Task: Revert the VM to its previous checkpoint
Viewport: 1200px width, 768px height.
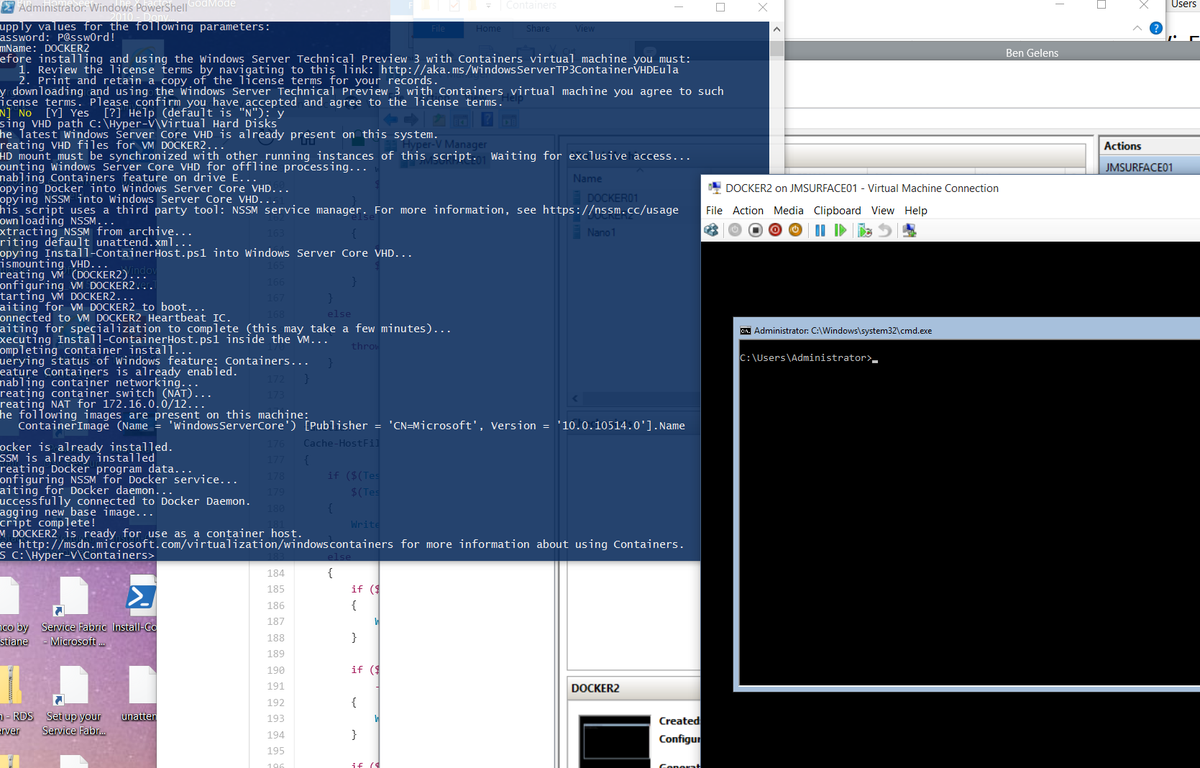Action: [x=885, y=230]
